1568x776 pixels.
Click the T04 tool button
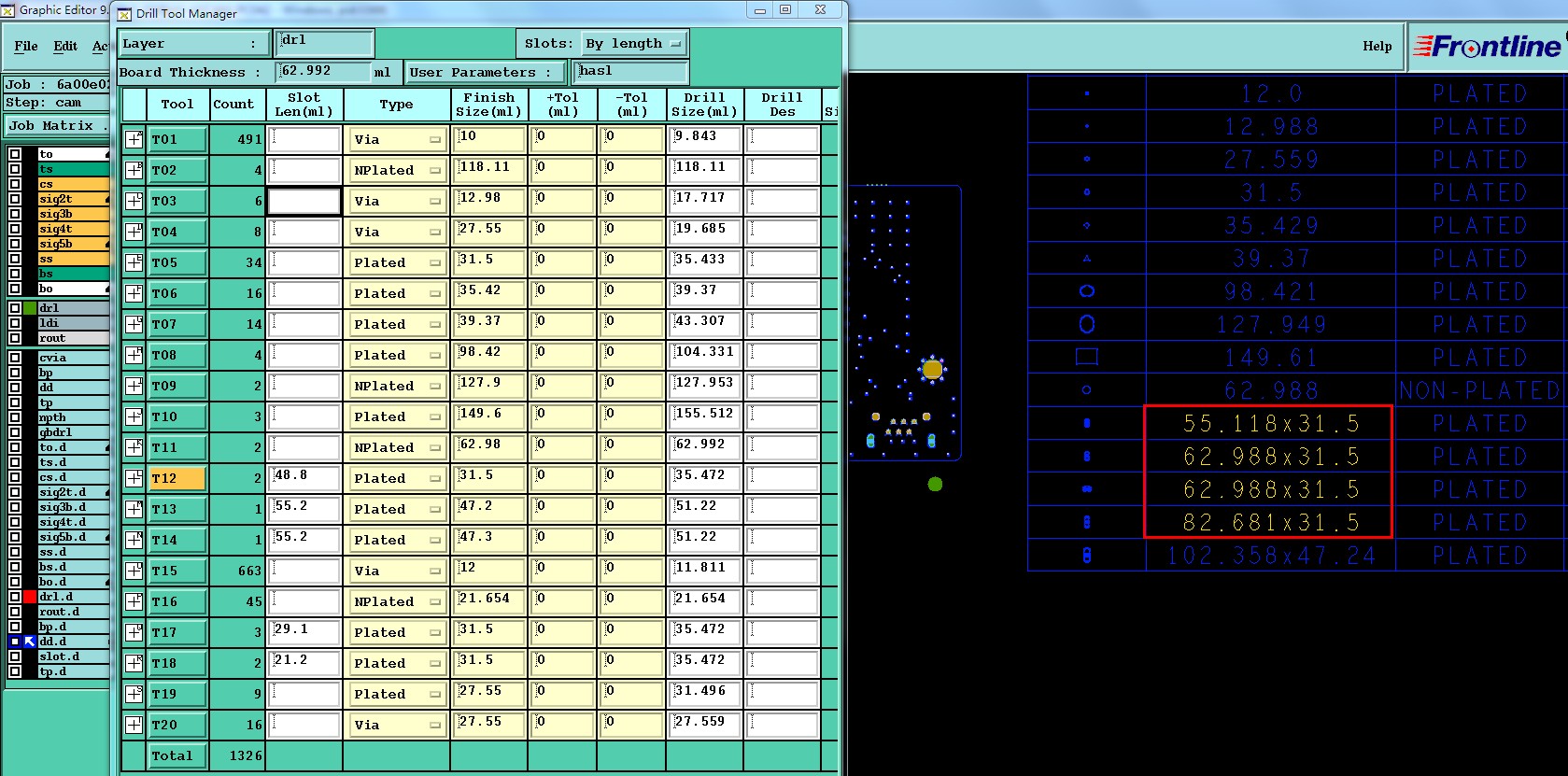tap(177, 232)
